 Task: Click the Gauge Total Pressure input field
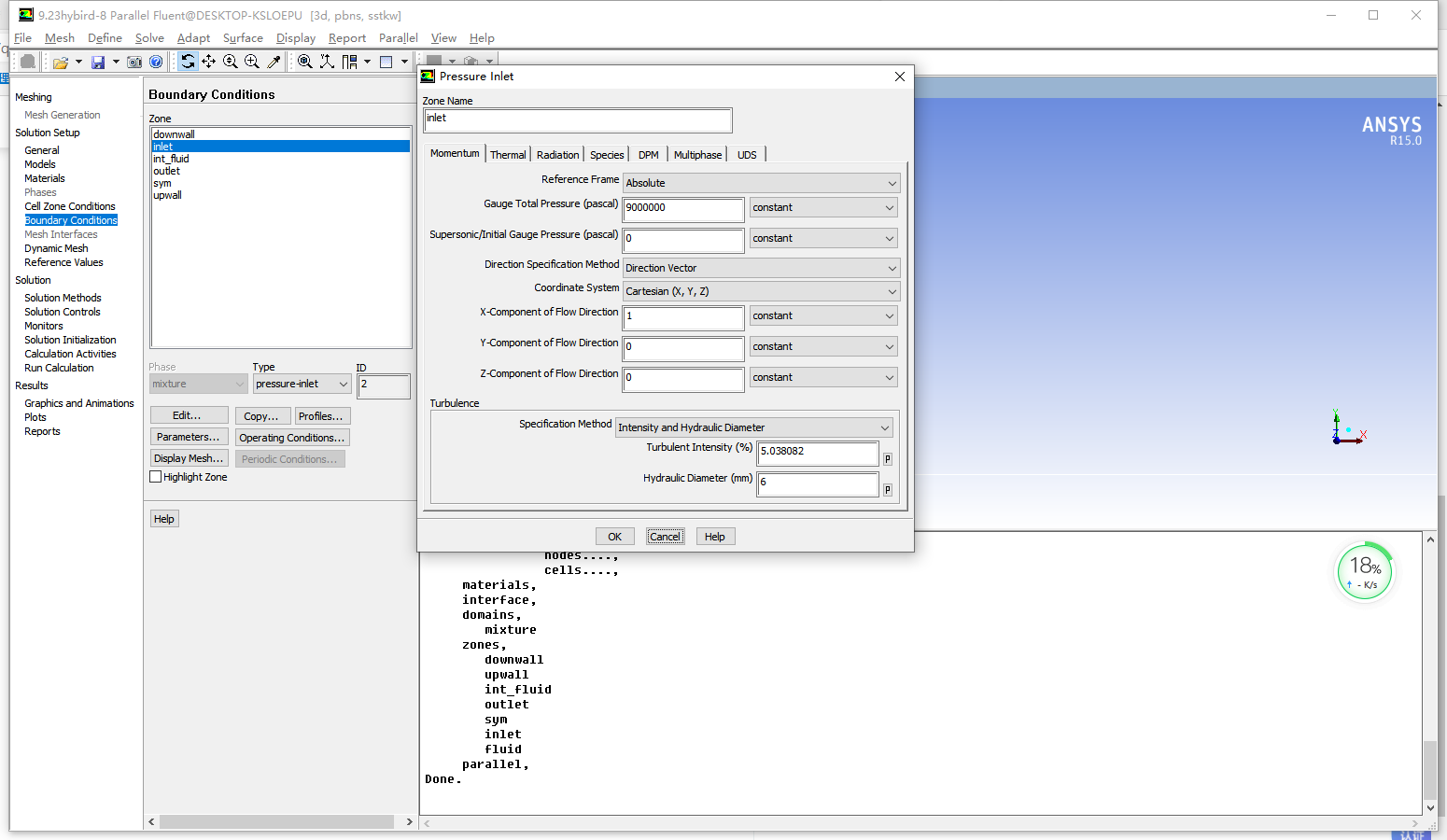(682, 208)
